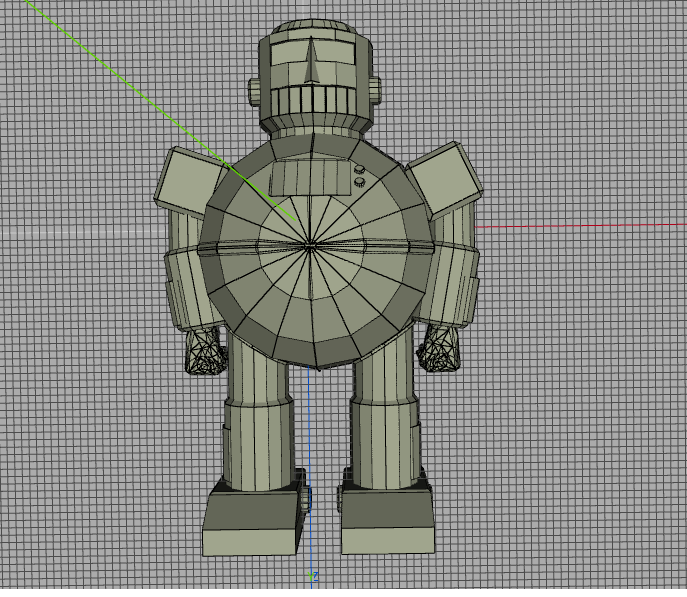687x597 pixels.
Task: Select the left-side foot block
Action: click(x=254, y=519)
